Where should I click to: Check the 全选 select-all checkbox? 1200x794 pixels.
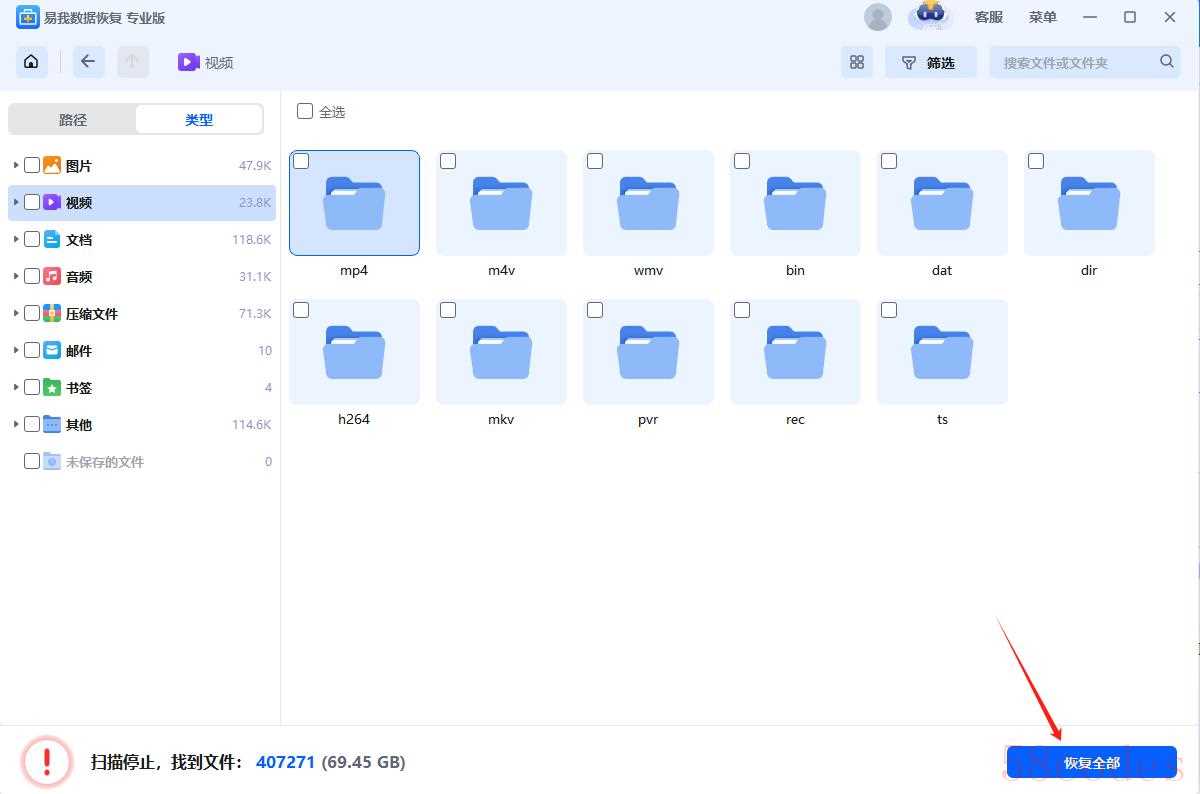[x=305, y=111]
